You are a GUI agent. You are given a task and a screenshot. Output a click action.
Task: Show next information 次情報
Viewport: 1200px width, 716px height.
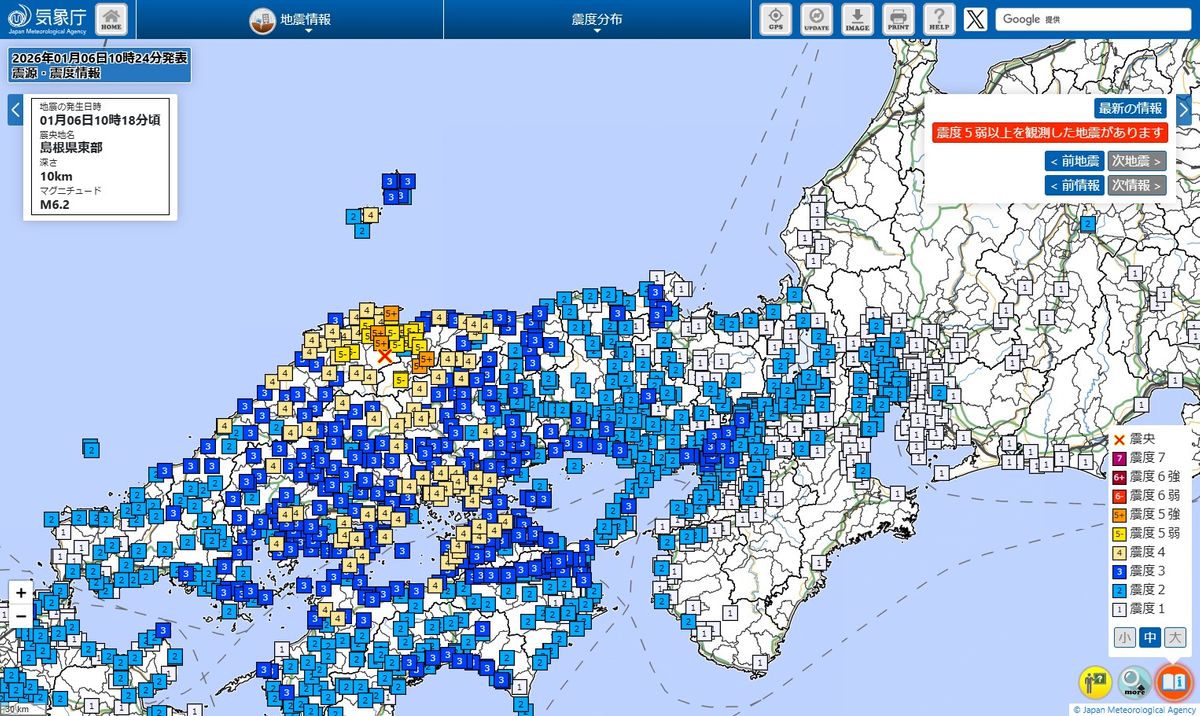click(1137, 185)
